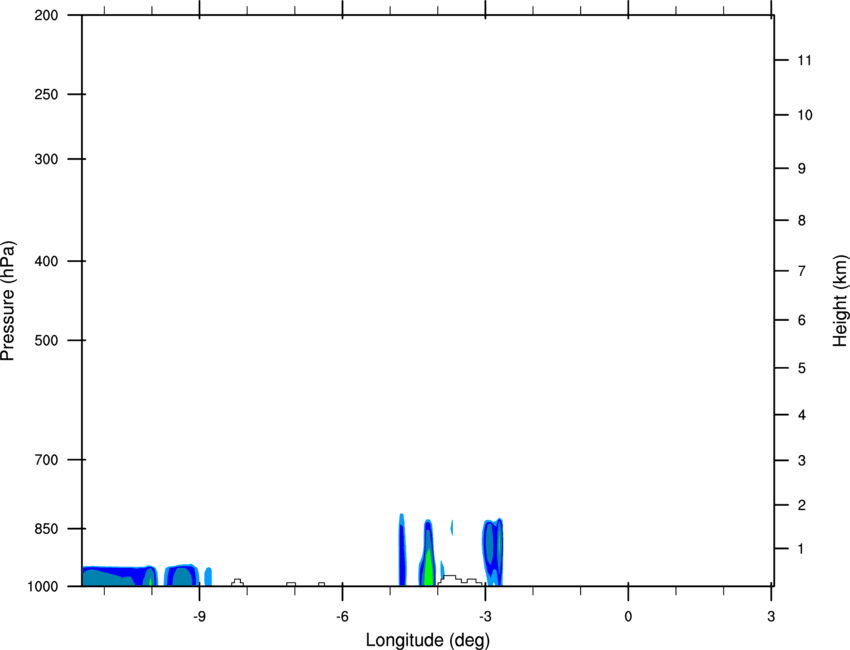Click the Pressure (hPa) axis title
850x650 pixels.
[8, 301]
